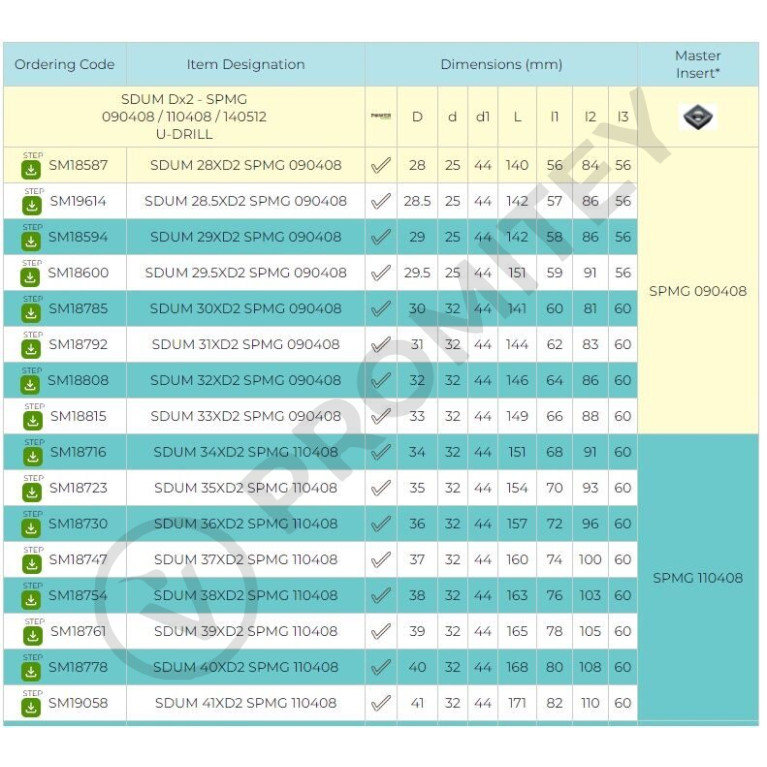Select ordering code SM19614
767x767 pixels.
point(78,201)
